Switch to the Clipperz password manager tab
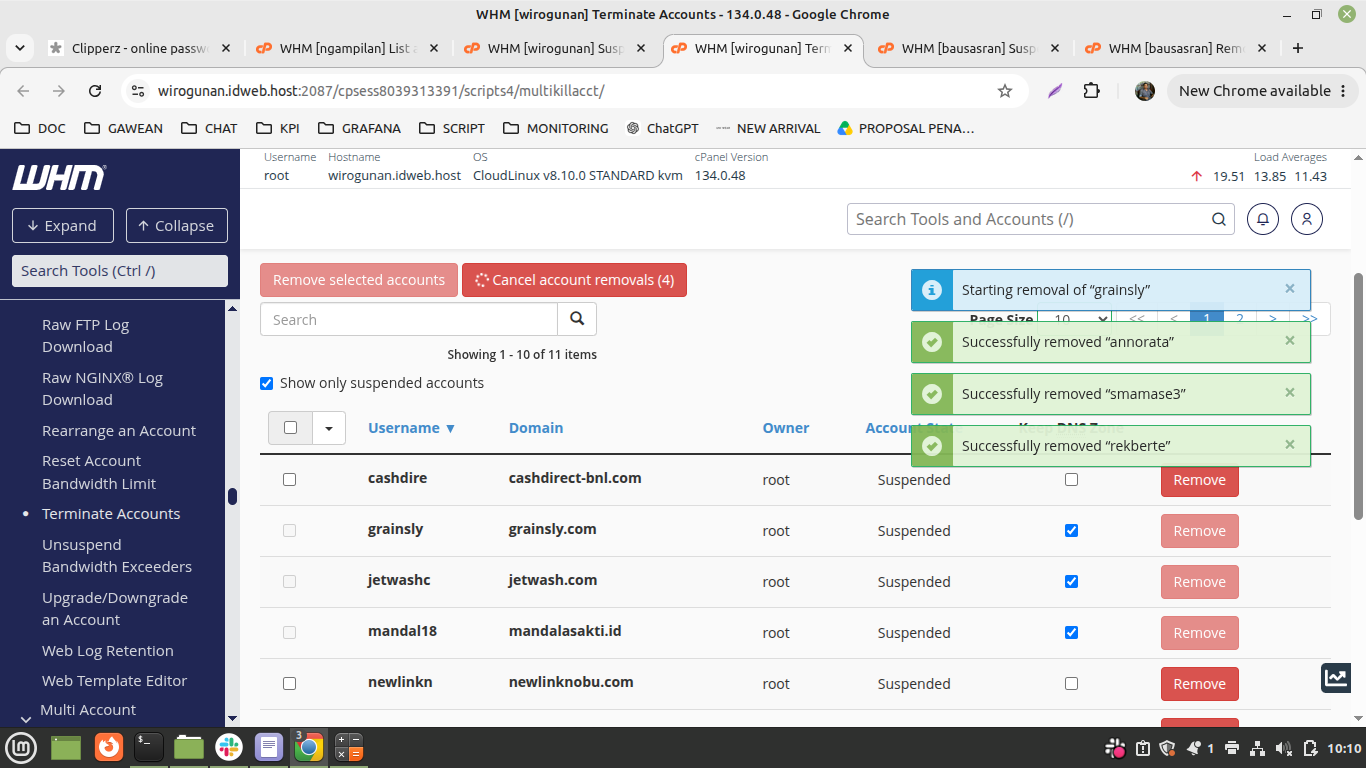Image resolution: width=1366 pixels, height=768 pixels. point(139,48)
